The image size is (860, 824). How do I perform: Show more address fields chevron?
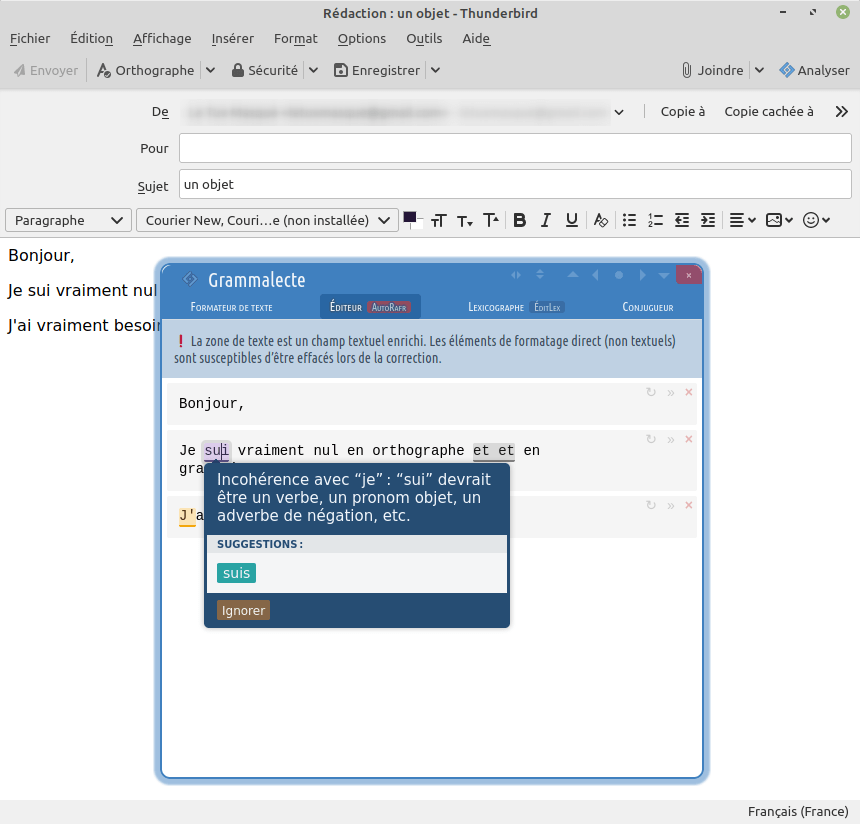pyautogui.click(x=841, y=112)
